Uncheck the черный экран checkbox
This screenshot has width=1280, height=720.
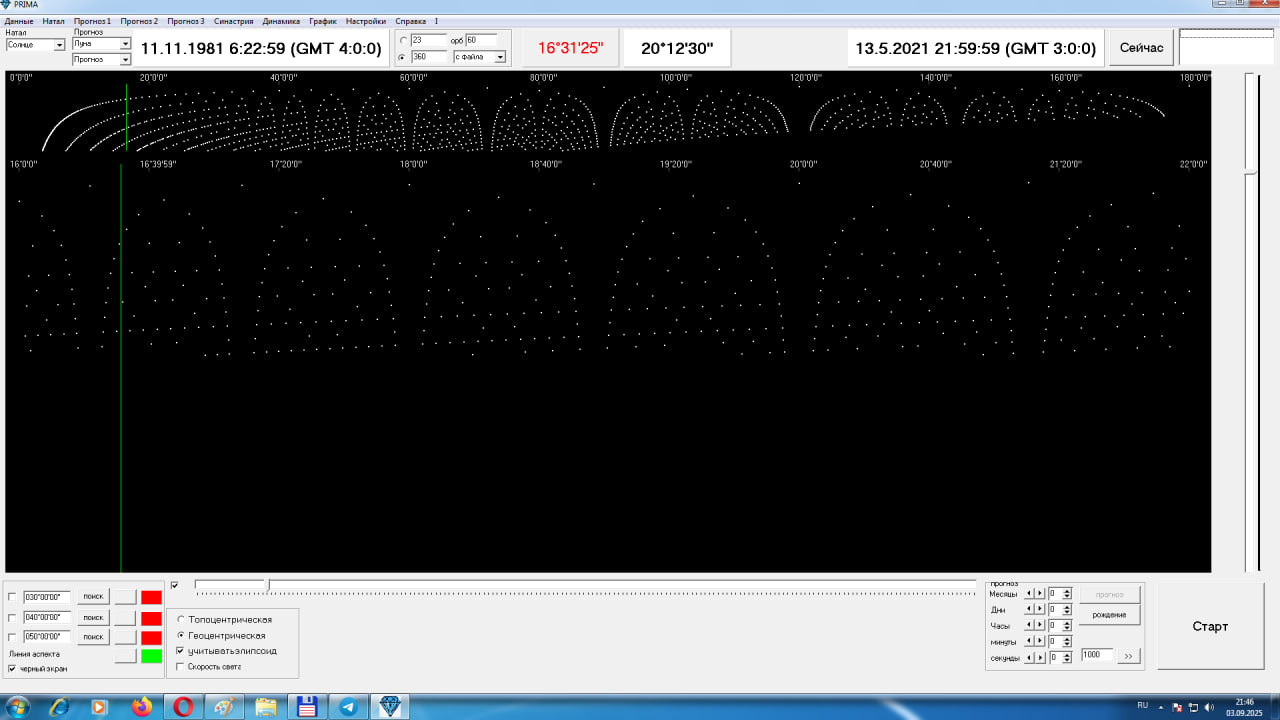pos(12,668)
